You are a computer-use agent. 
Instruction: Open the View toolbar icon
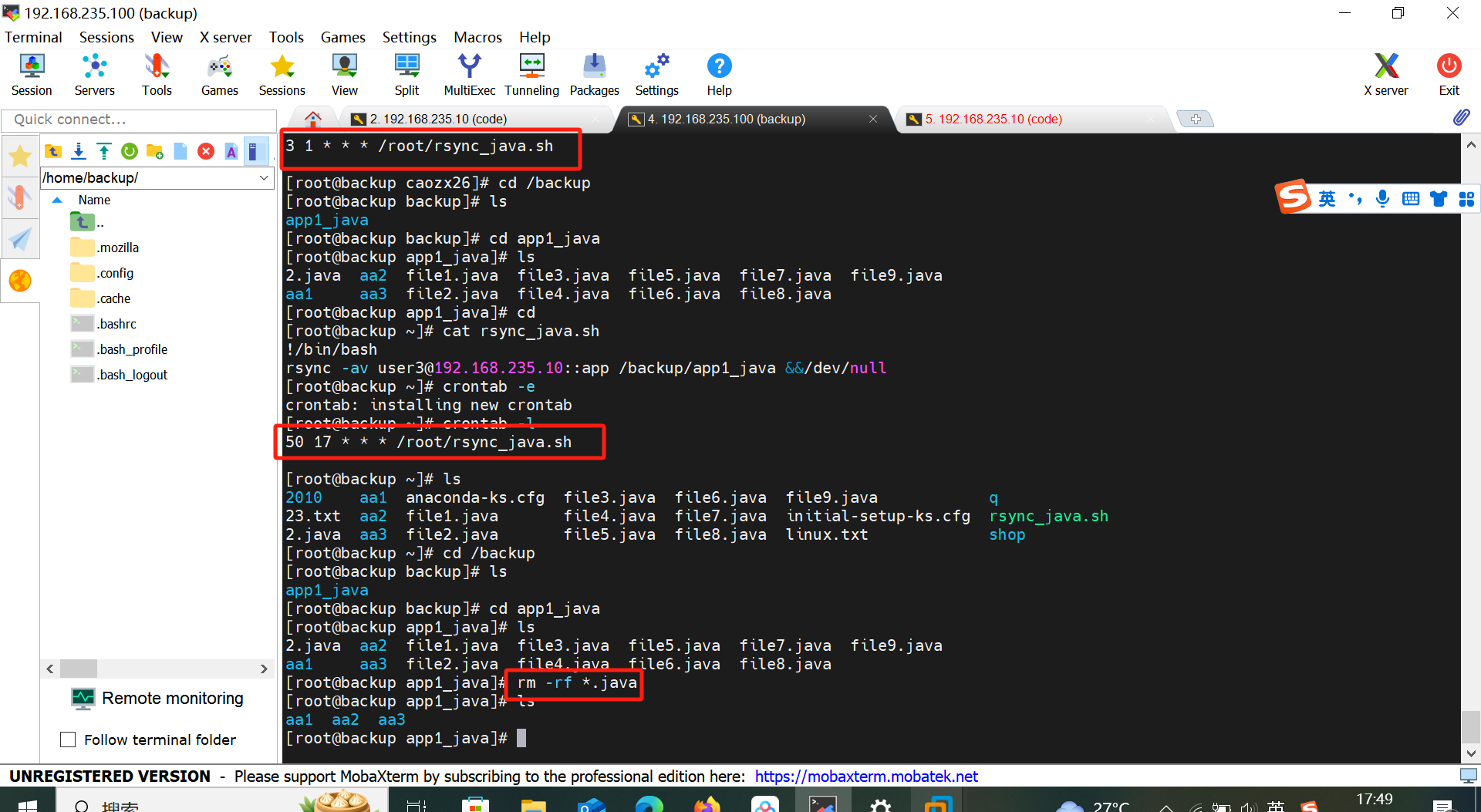345,75
